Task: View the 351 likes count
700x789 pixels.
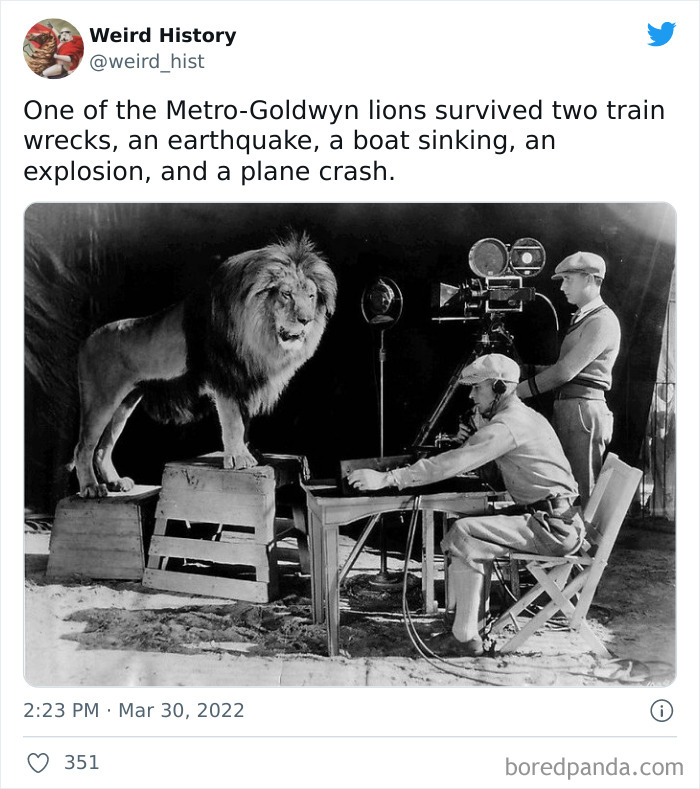Action: 82,762
